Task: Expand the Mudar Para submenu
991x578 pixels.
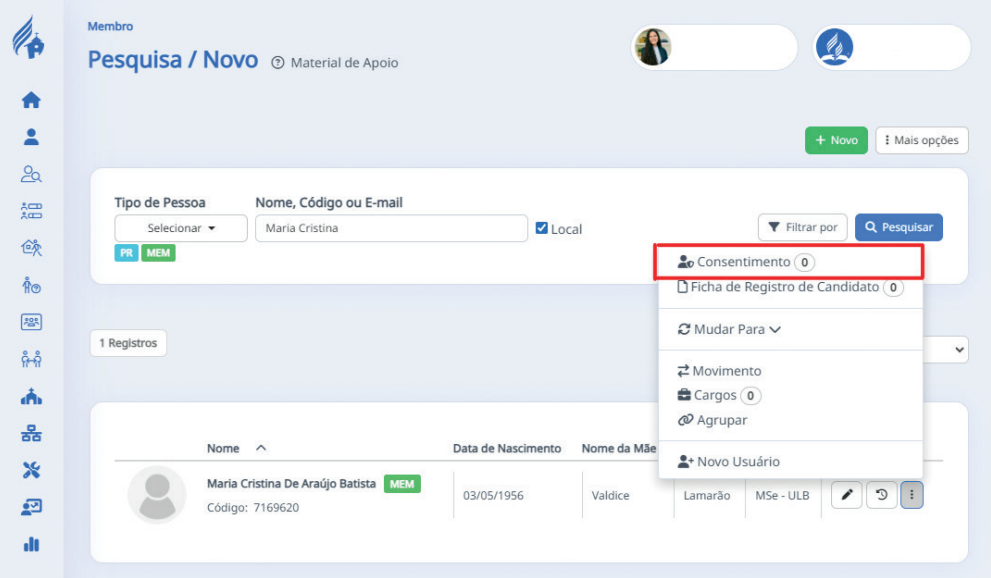Action: (x=729, y=329)
